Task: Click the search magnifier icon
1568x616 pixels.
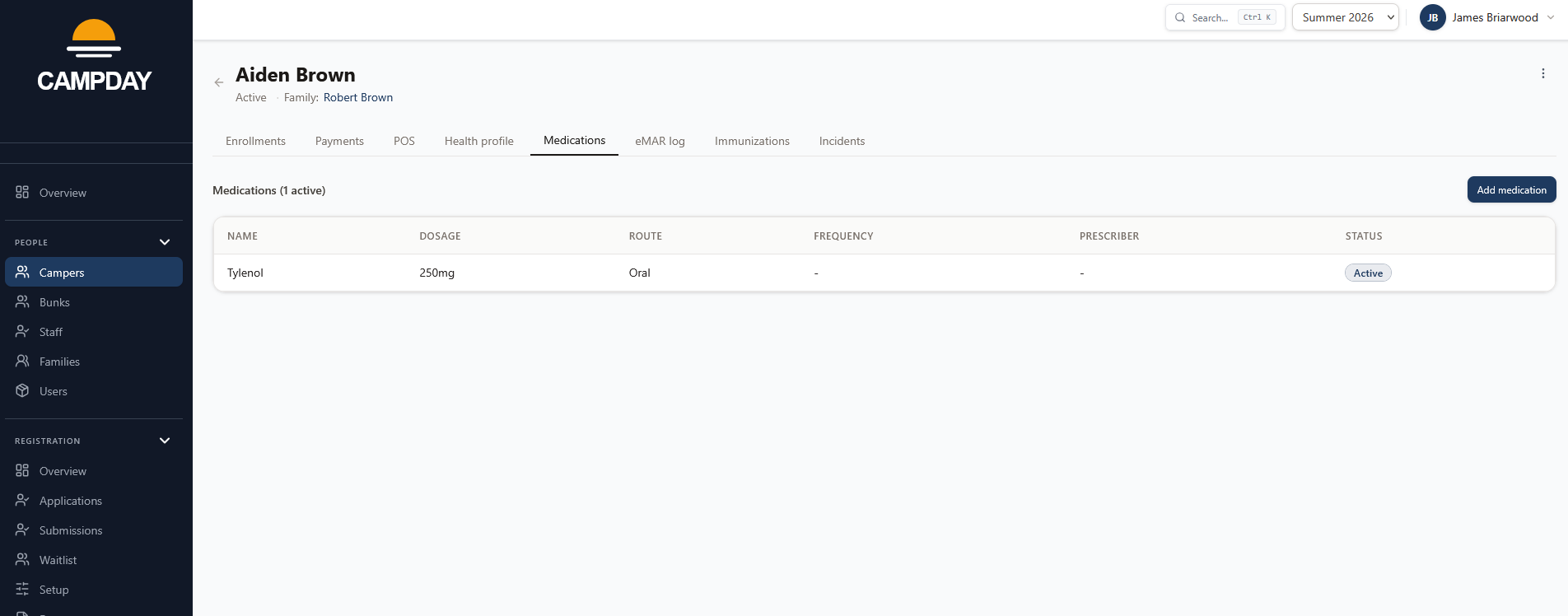Action: click(x=1180, y=17)
